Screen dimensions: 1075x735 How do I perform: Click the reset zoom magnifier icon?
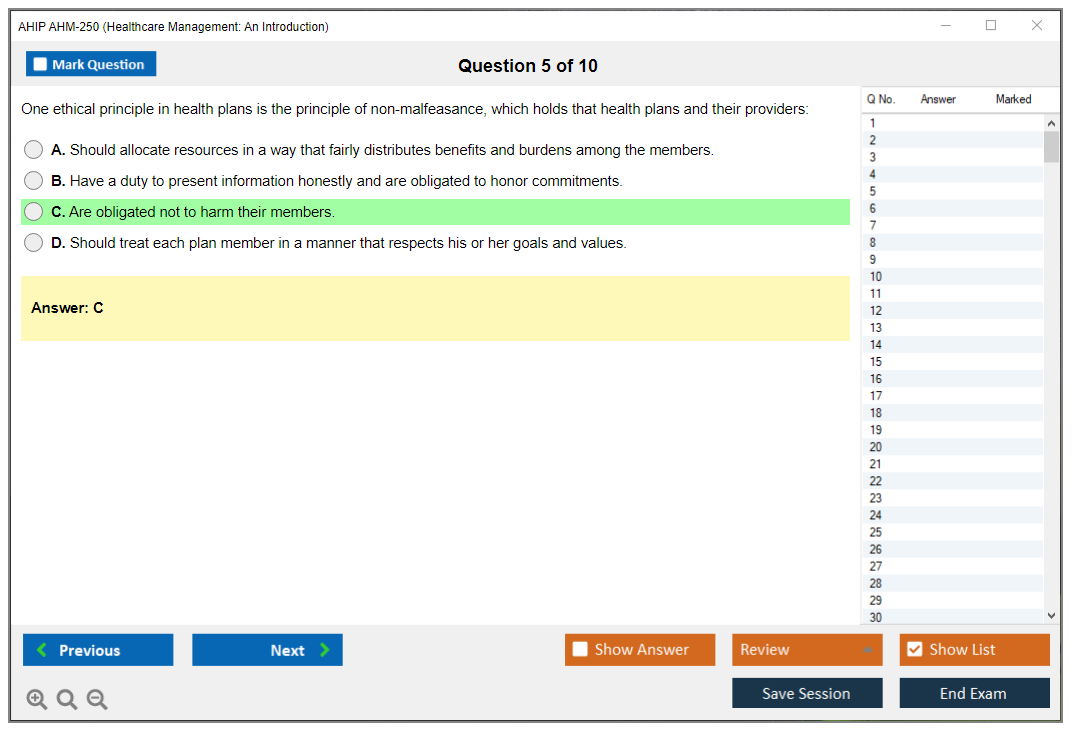(67, 700)
